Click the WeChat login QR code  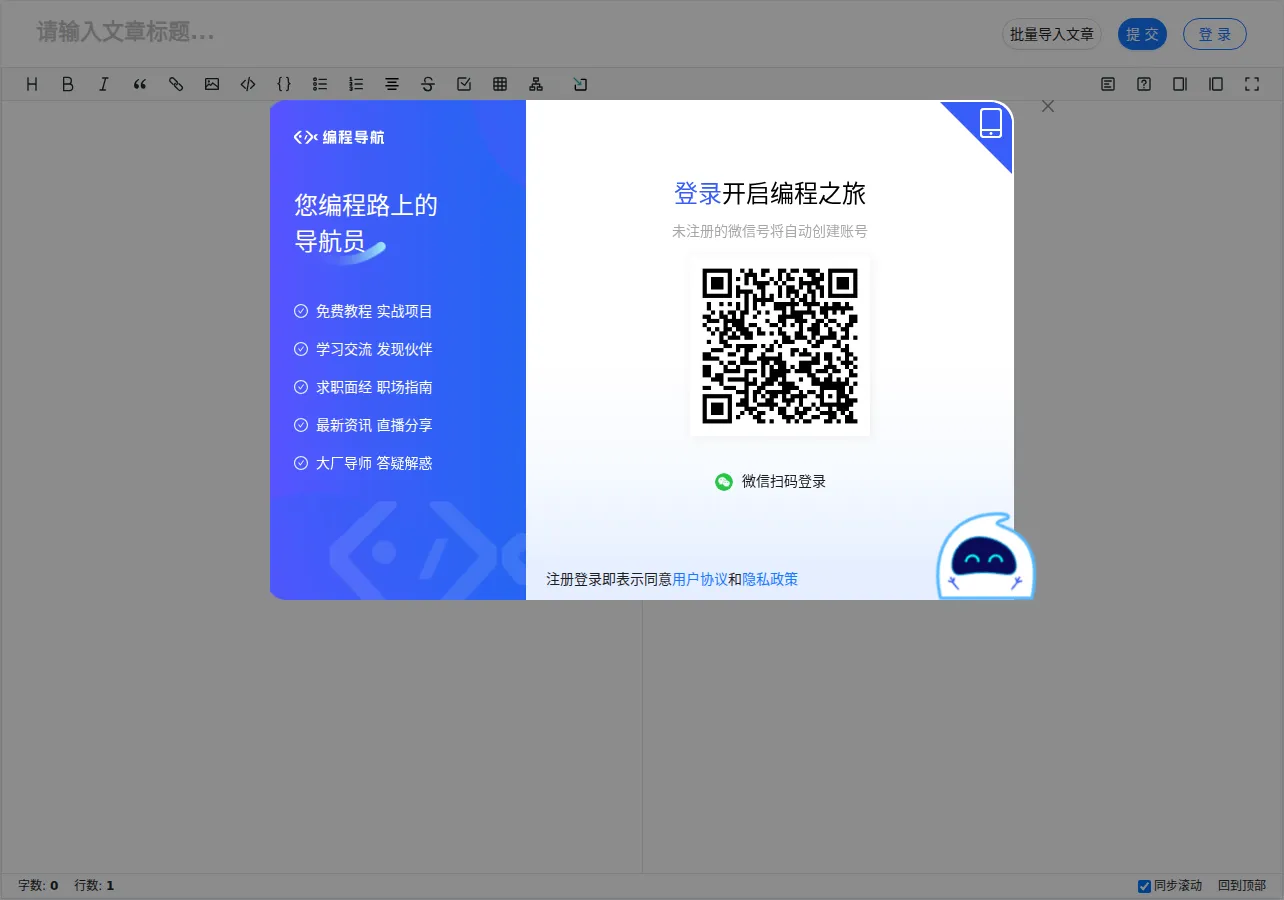pos(780,346)
